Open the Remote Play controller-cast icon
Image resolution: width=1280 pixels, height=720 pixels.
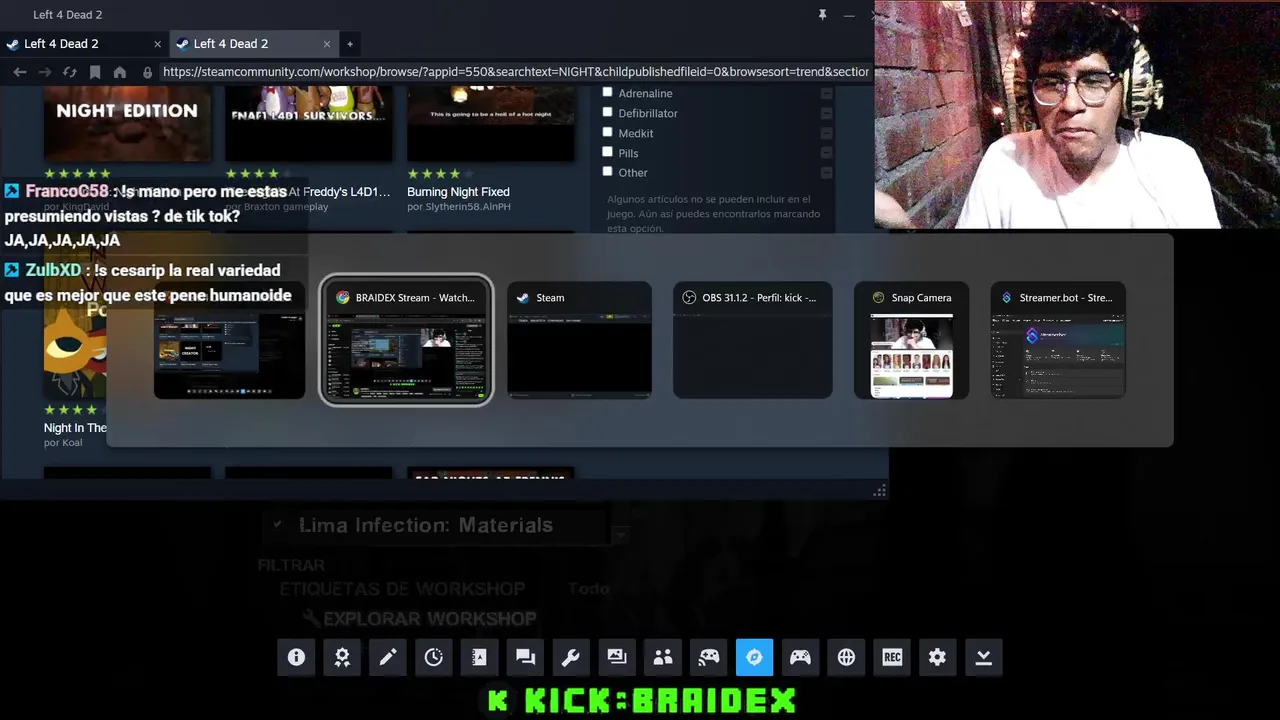tap(709, 657)
